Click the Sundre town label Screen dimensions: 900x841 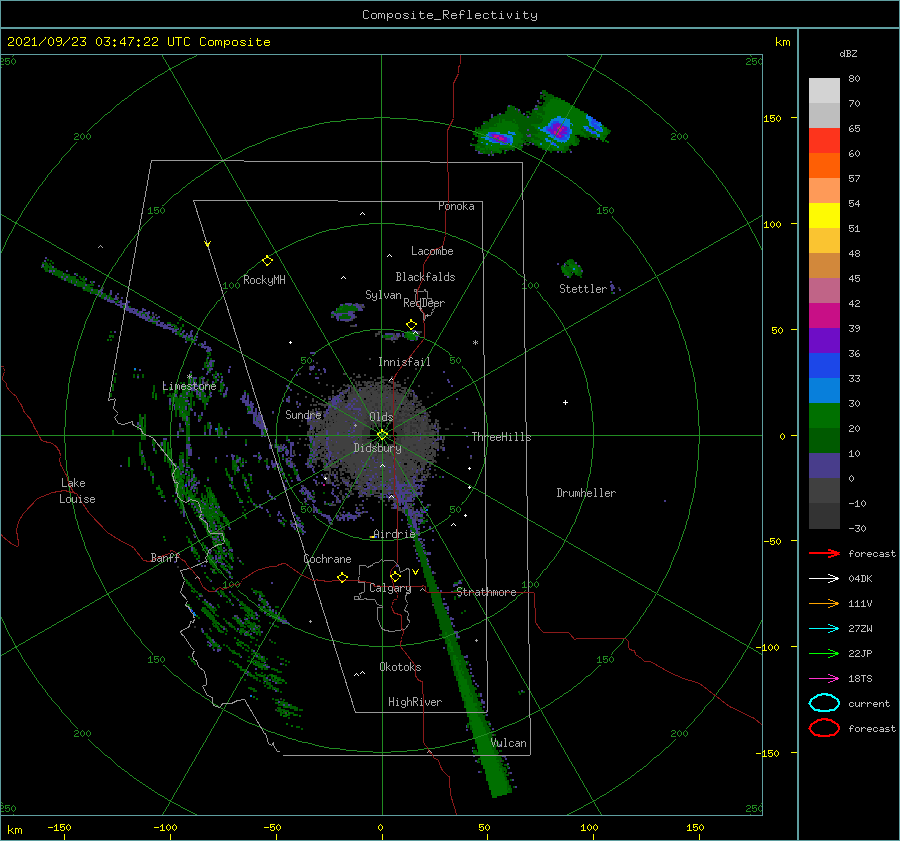point(303,414)
